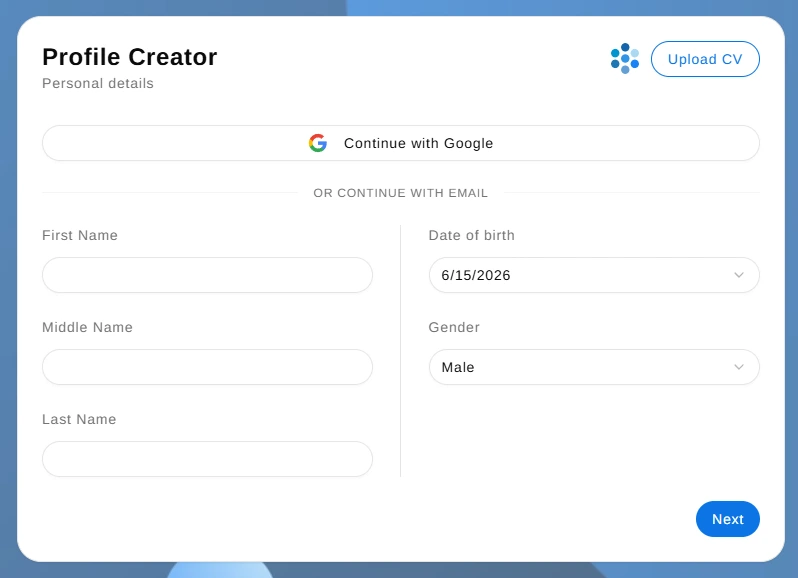The image size is (798, 578).
Task: Click the Upload CV button
Action: click(705, 59)
